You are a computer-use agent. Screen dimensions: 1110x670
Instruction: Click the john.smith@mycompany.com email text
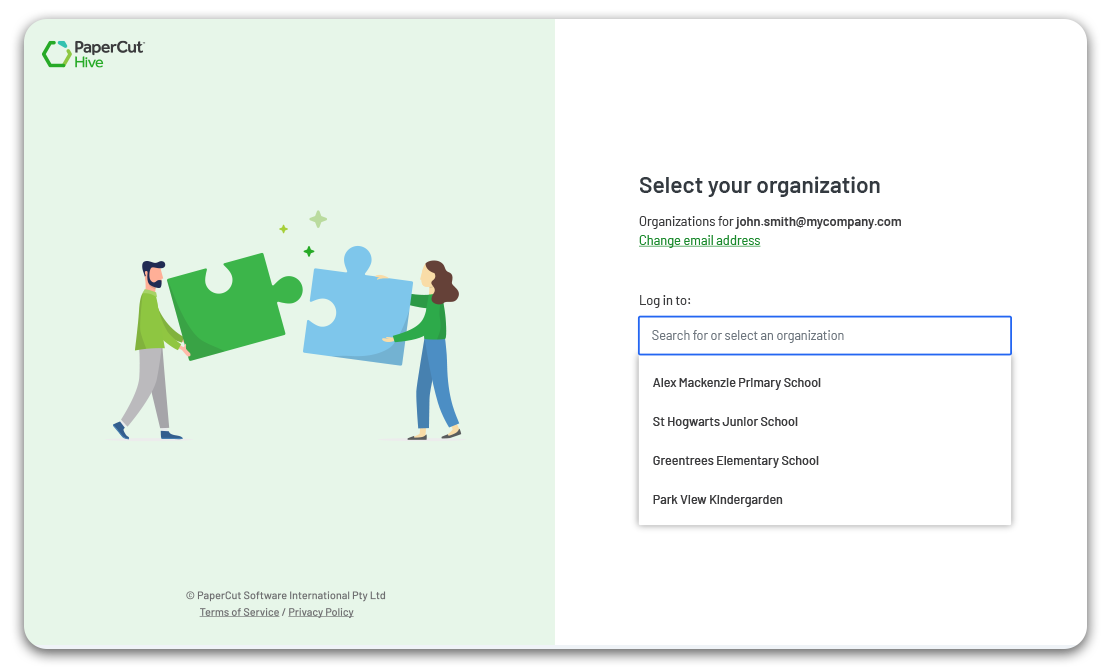818,222
